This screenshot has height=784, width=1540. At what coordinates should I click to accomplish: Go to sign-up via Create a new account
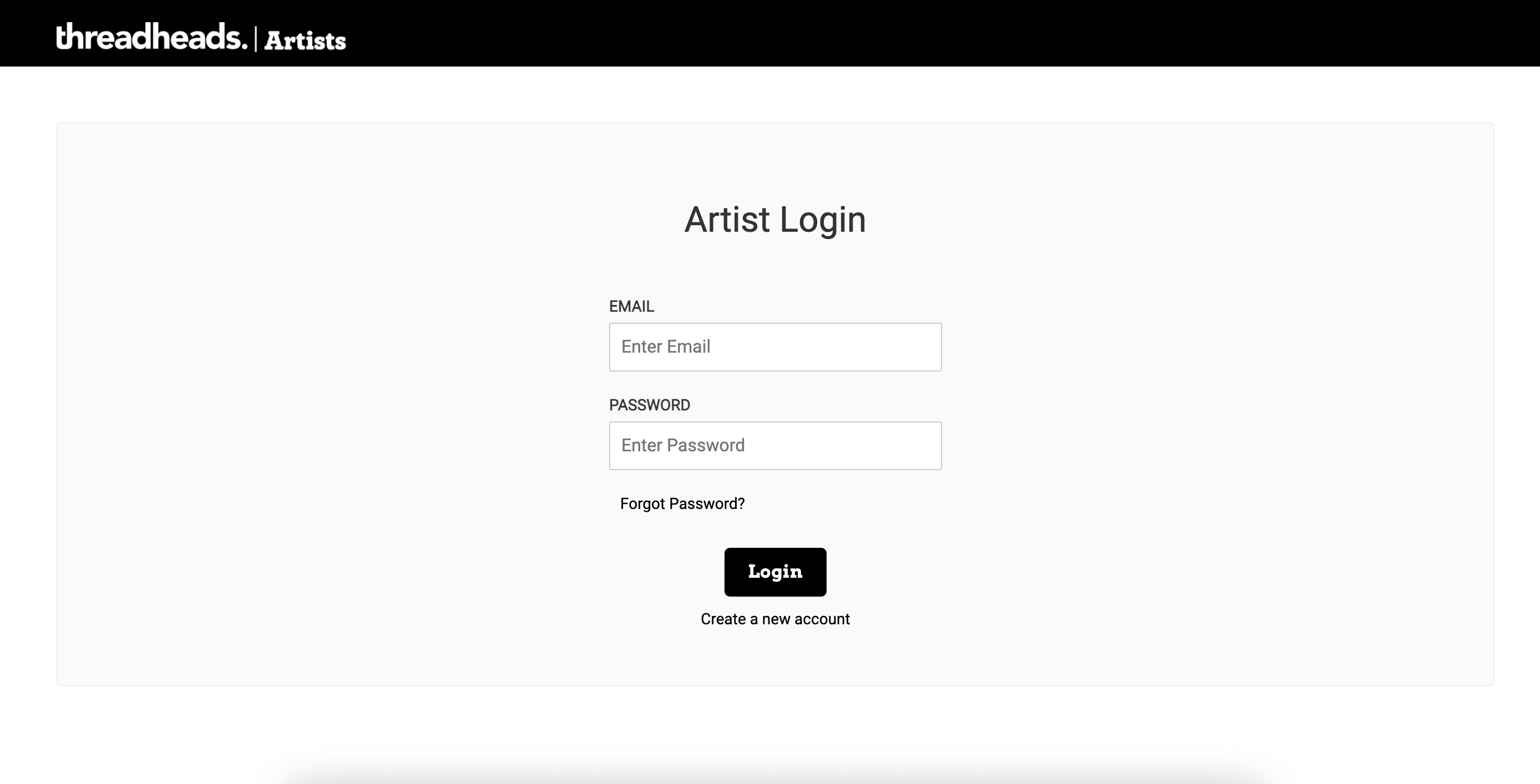point(775,619)
